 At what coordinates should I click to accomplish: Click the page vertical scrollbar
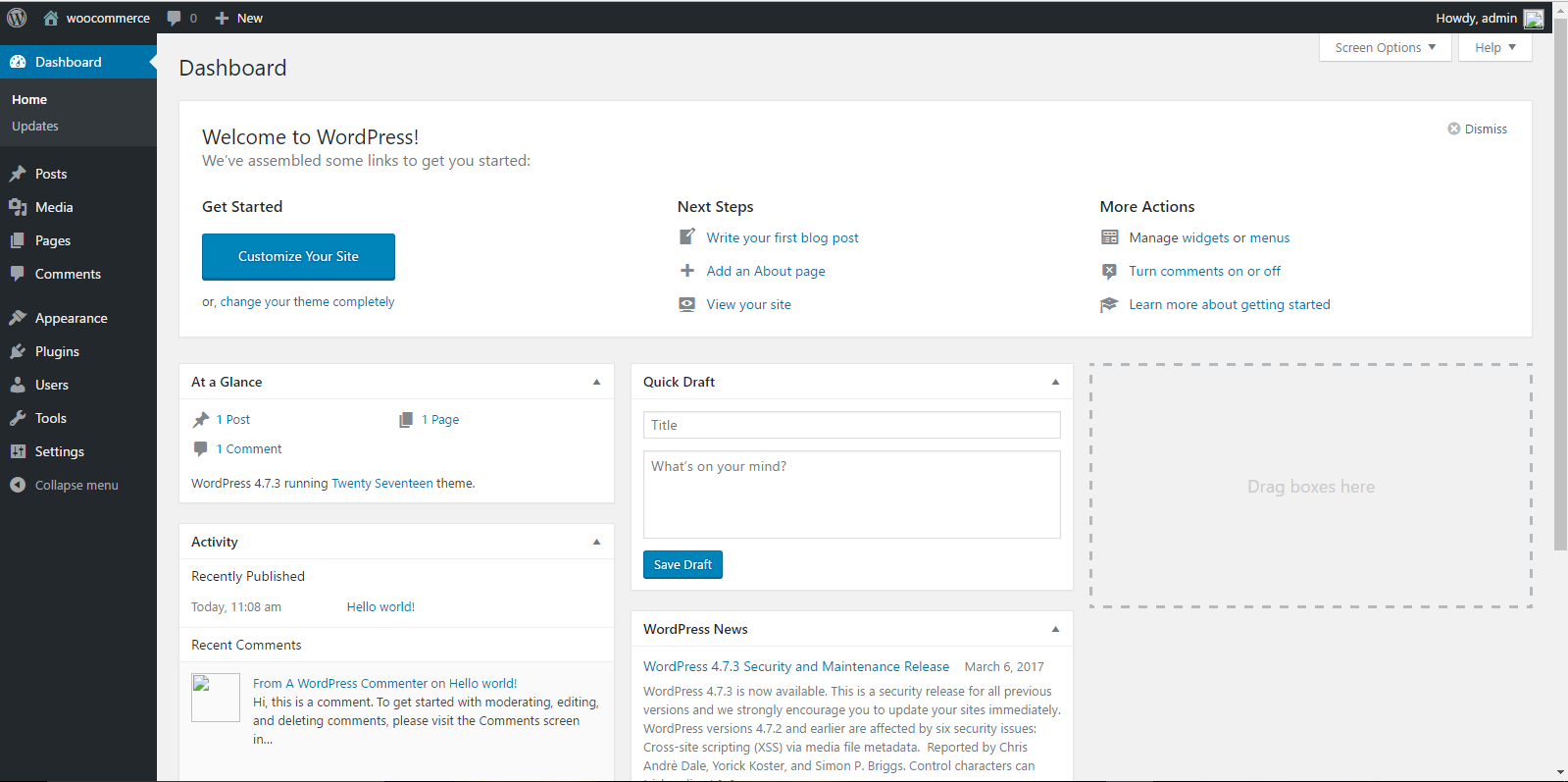coord(1560,285)
